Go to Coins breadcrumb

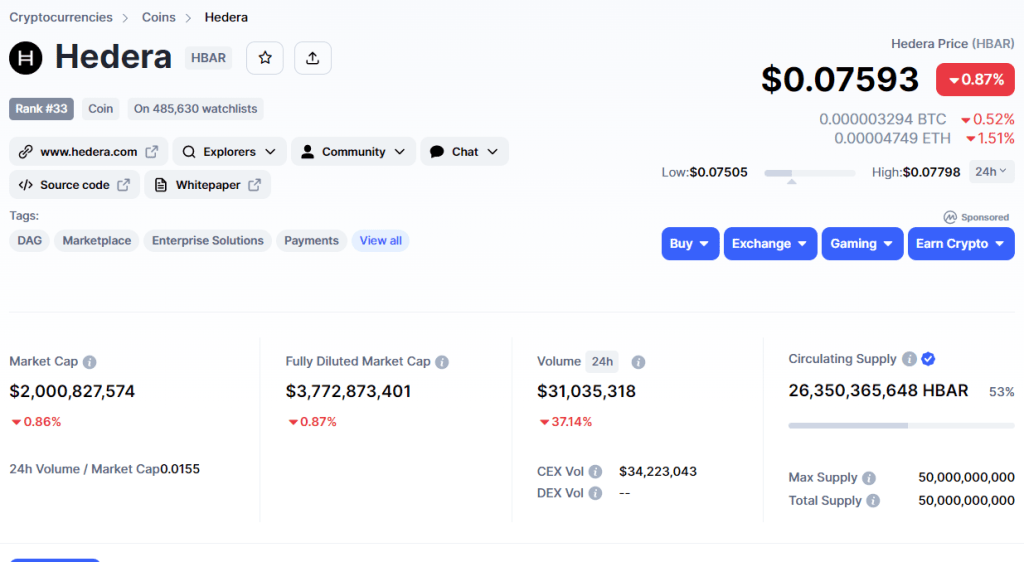pos(159,17)
